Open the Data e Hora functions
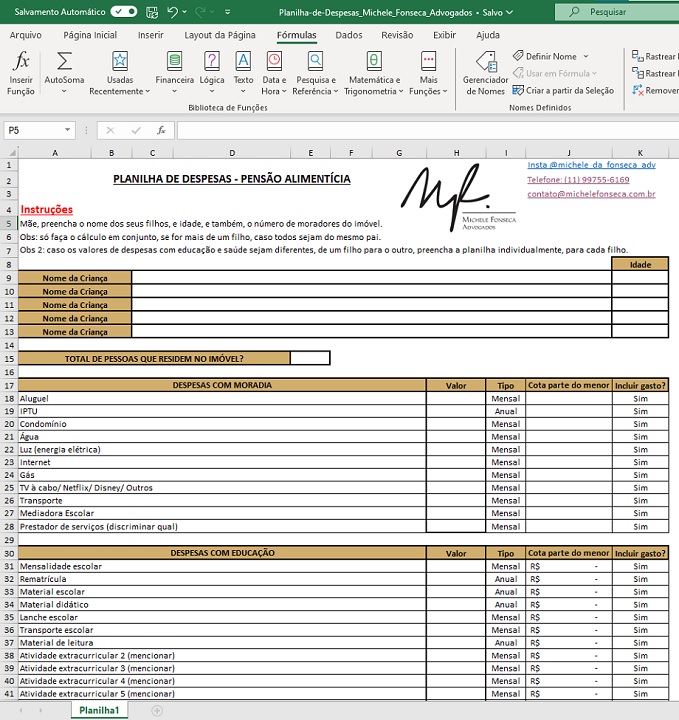The image size is (679, 720). tap(273, 73)
